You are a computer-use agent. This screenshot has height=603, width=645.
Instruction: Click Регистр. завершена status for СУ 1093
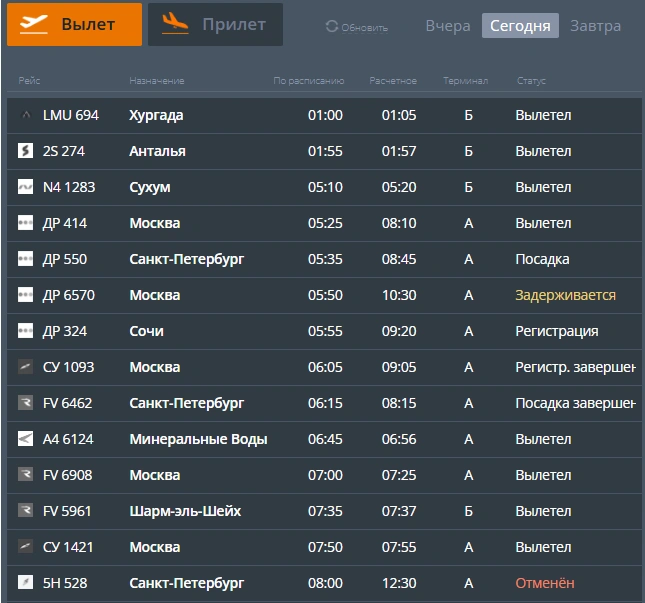(x=575, y=367)
